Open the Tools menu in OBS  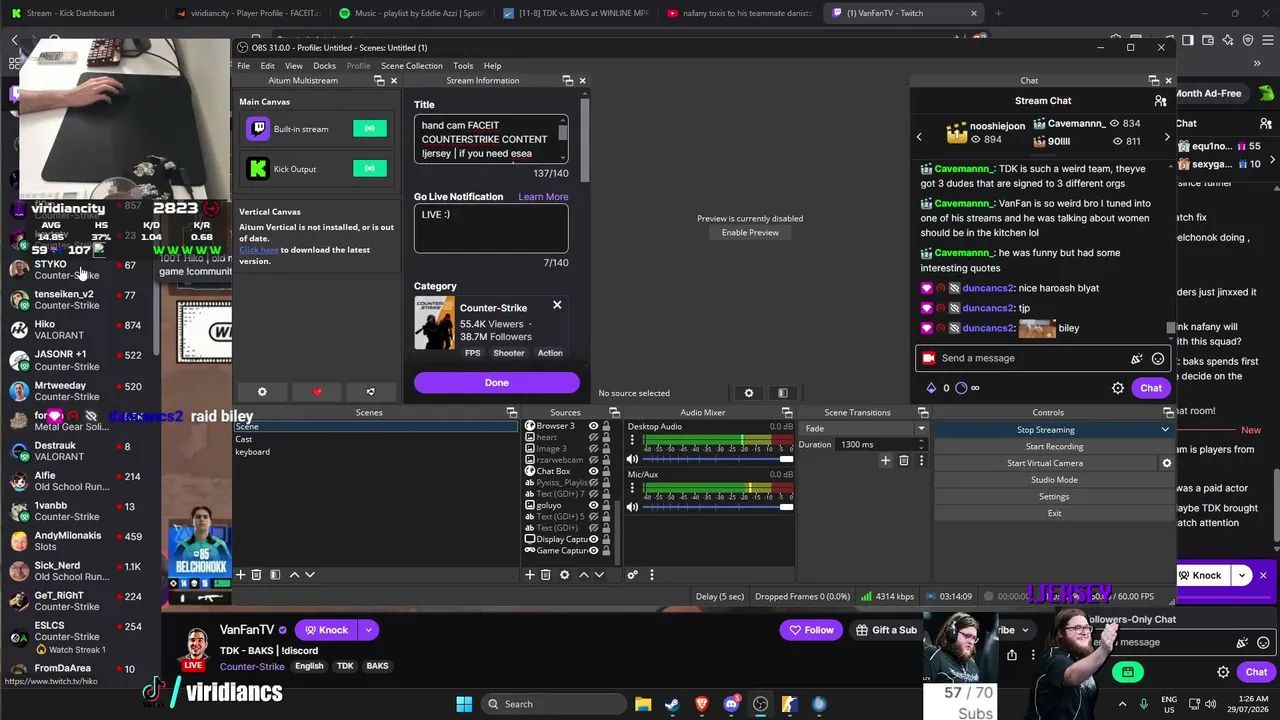462,66
